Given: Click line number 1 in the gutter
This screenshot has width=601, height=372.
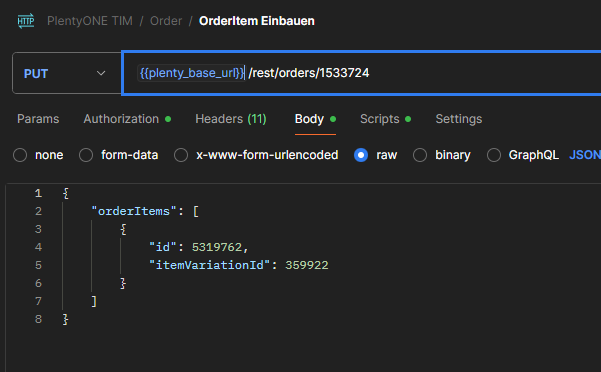Looking at the screenshot, I should click(x=38, y=193).
